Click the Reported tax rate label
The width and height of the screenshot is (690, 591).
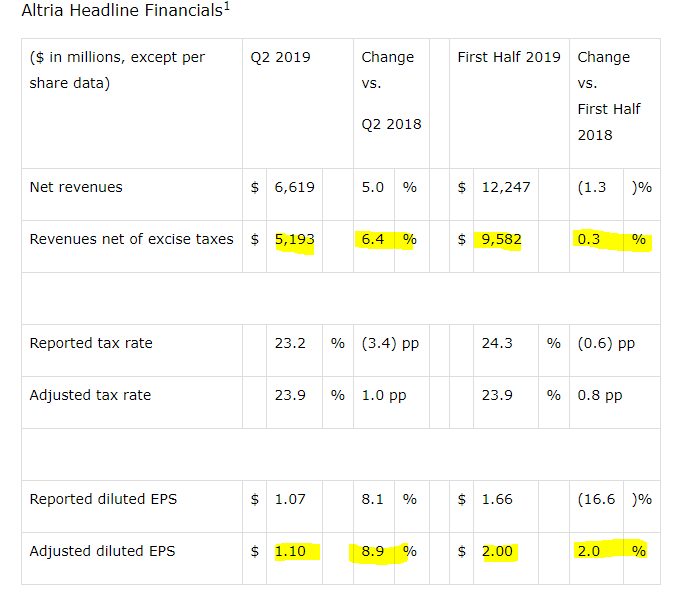pyautogui.click(x=91, y=343)
